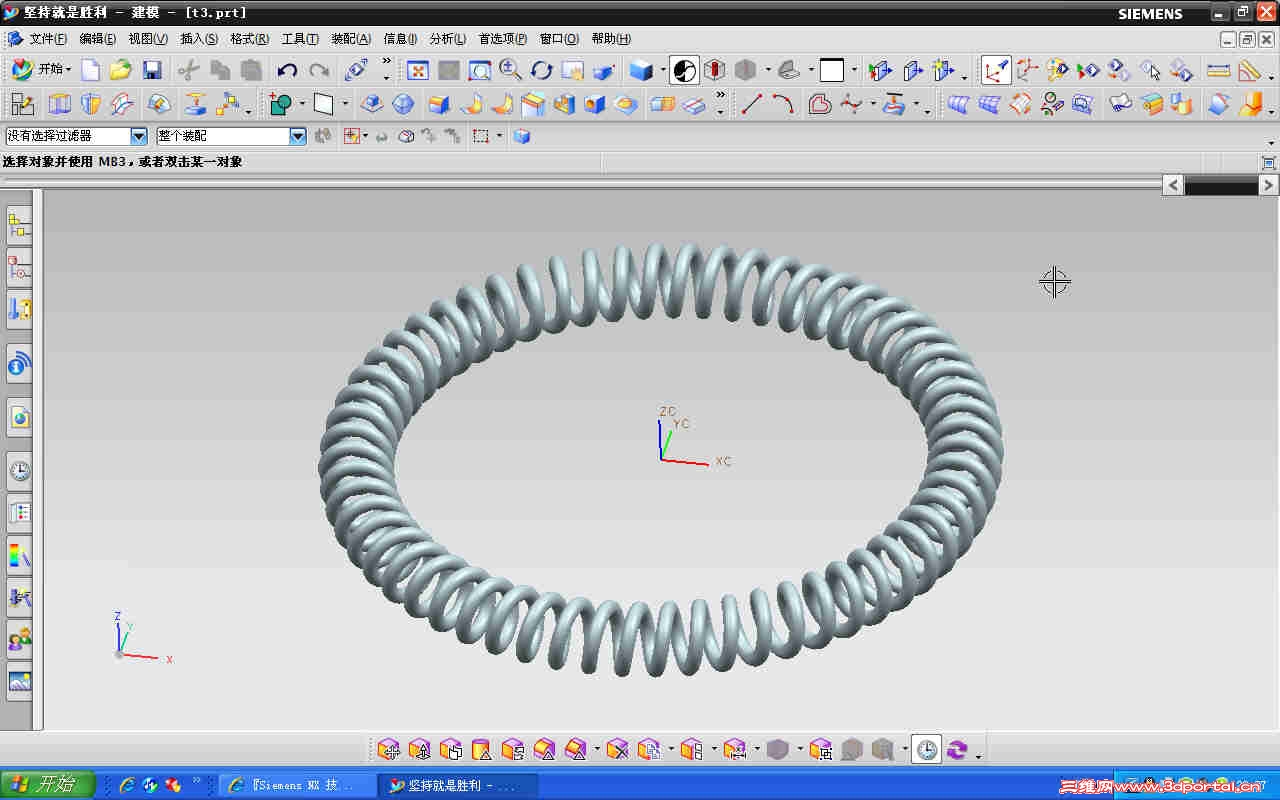Screen dimensions: 1280x800
Task: Open the 格式(R) menu
Action: point(249,39)
